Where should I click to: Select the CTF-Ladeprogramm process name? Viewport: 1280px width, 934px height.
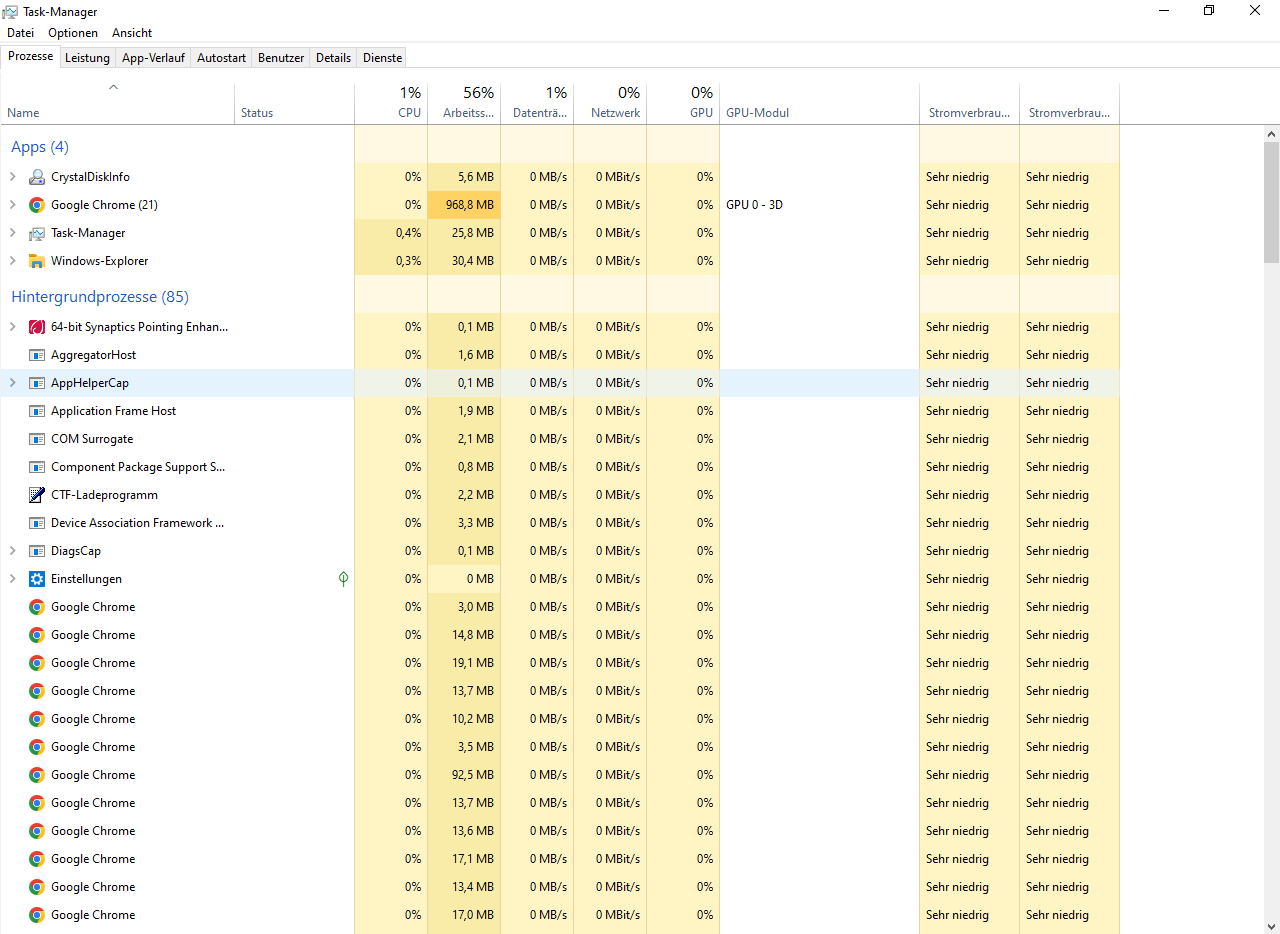(104, 495)
